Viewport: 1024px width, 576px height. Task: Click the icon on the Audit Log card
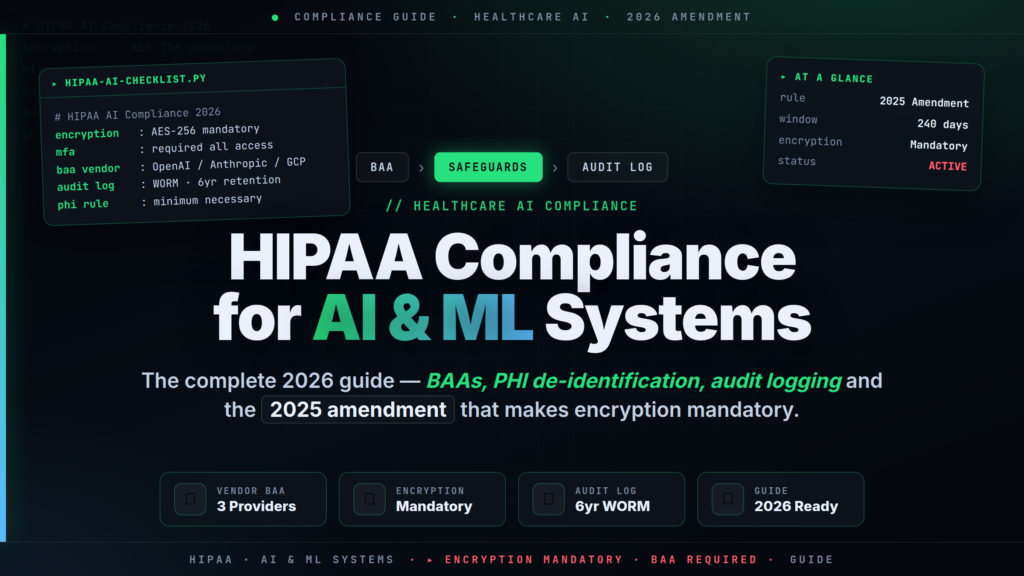click(549, 499)
